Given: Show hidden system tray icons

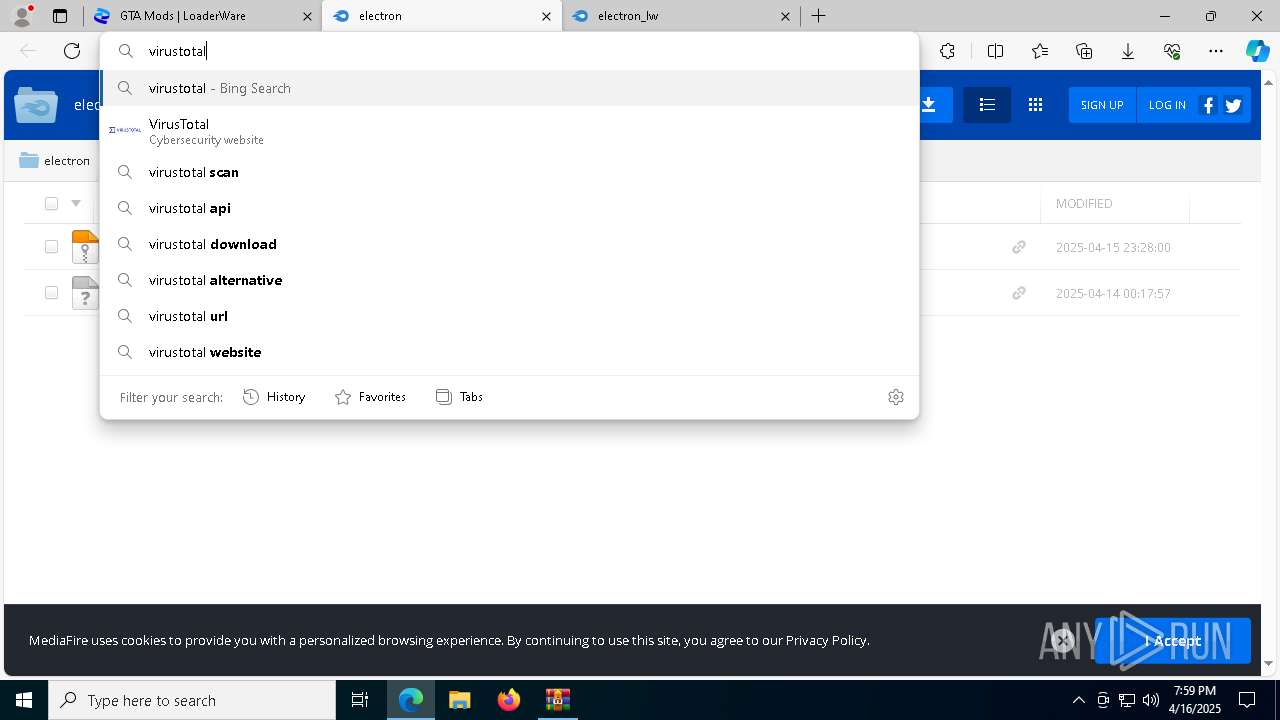Looking at the screenshot, I should click(1078, 700).
